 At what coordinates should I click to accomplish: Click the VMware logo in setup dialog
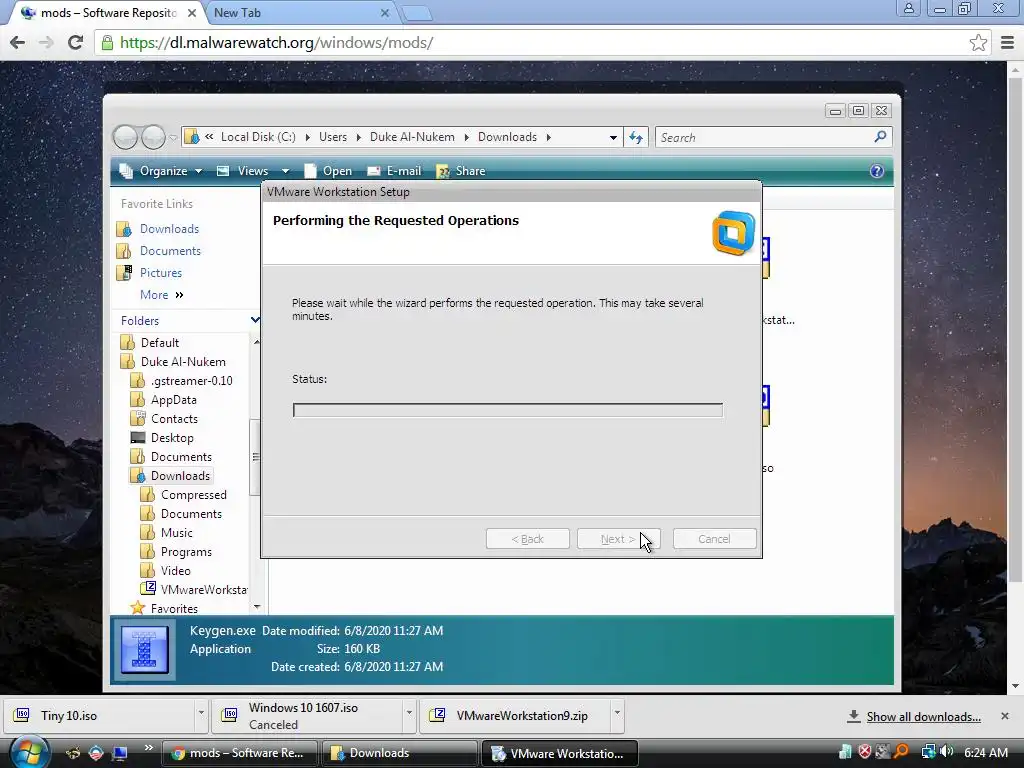click(x=733, y=232)
